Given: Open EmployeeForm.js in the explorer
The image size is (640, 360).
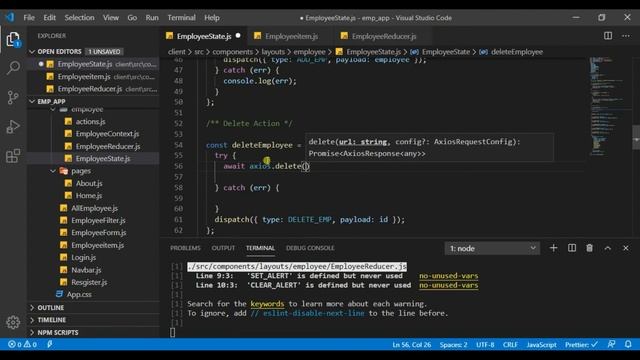Looking at the screenshot, I should click(x=98, y=232).
